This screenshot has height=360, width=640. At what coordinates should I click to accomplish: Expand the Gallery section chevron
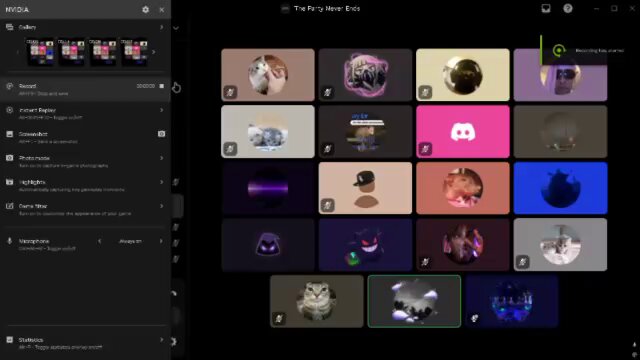click(162, 27)
